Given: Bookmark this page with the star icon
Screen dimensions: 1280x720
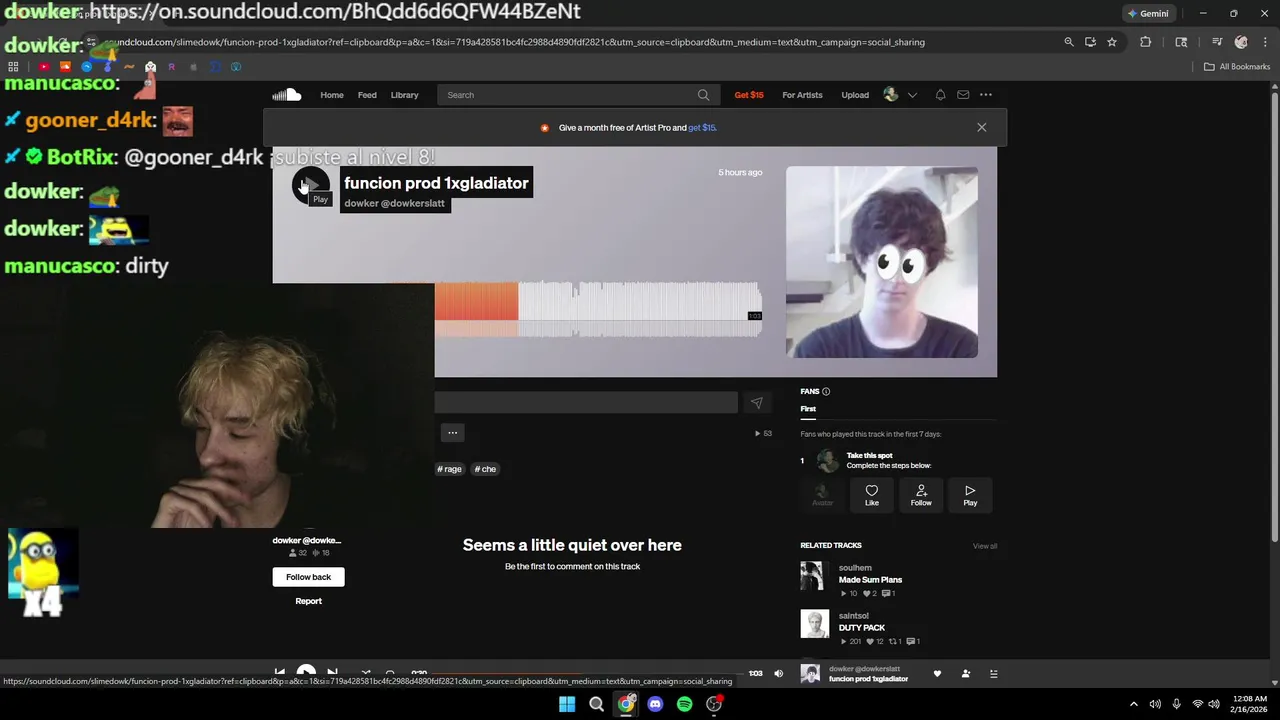Looking at the screenshot, I should click(1111, 42).
